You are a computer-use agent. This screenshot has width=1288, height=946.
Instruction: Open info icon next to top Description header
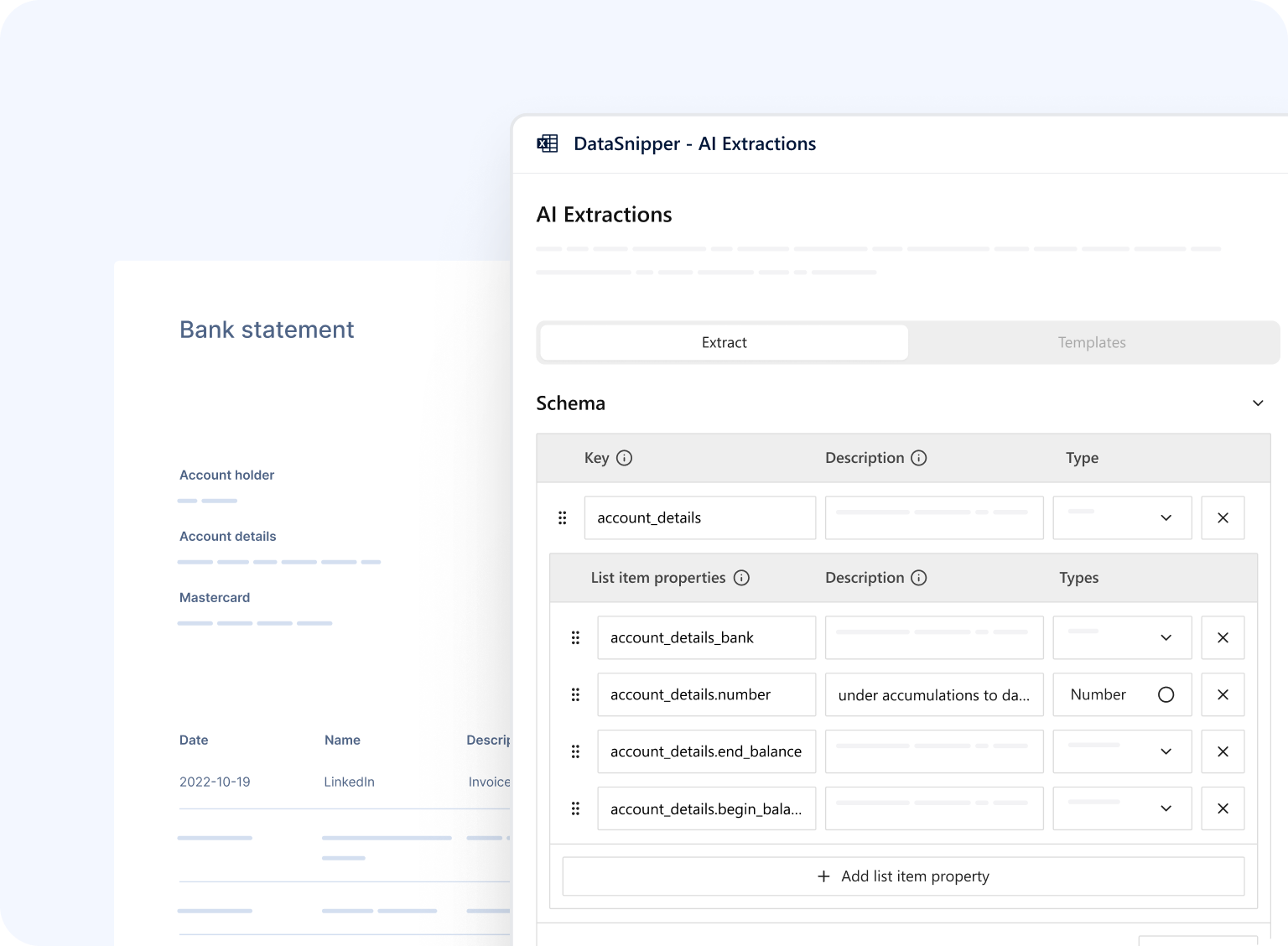(x=919, y=458)
